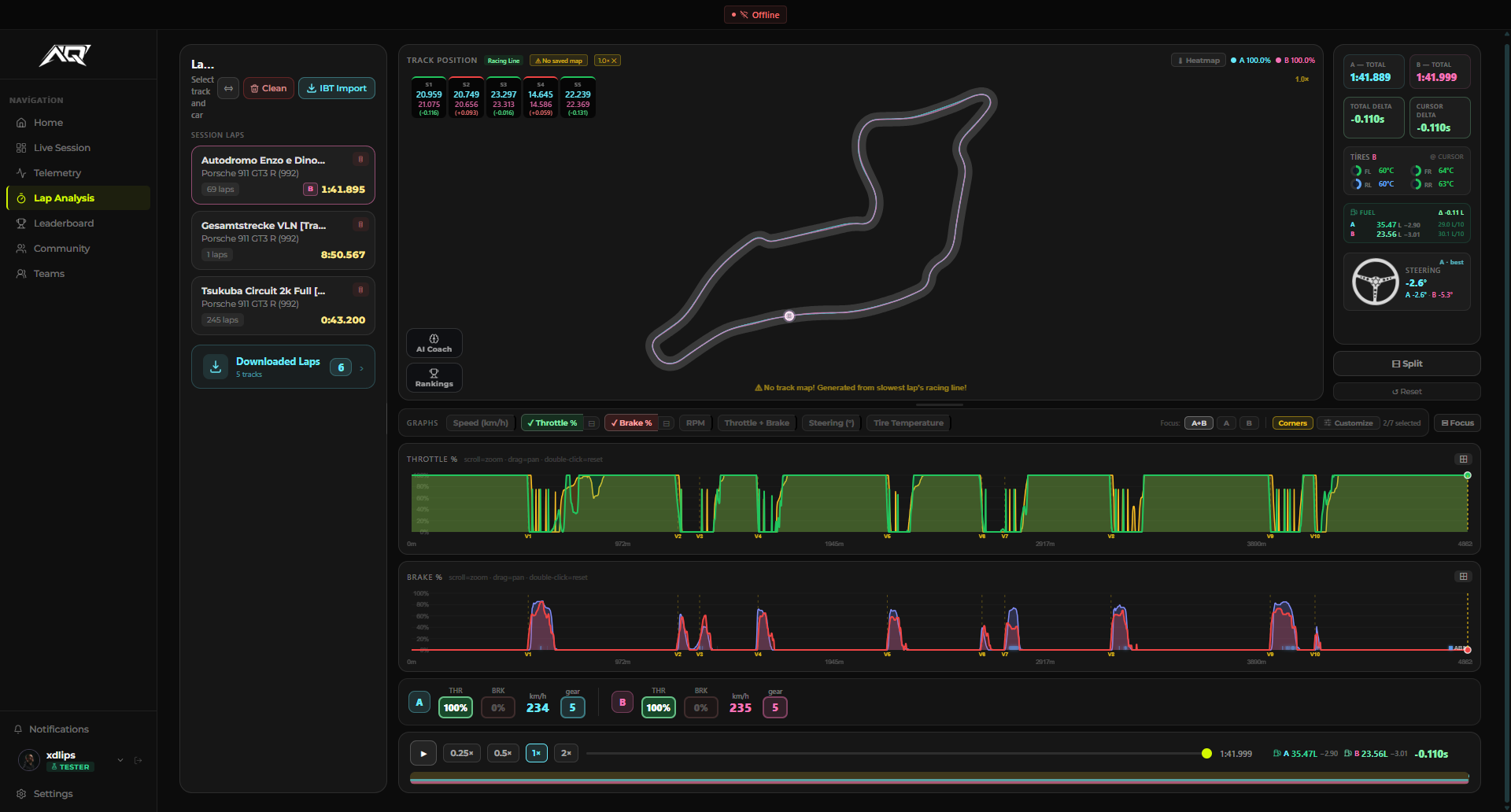The width and height of the screenshot is (1511, 812).
Task: Expand Downloaded Laps chevron
Action: [x=362, y=367]
